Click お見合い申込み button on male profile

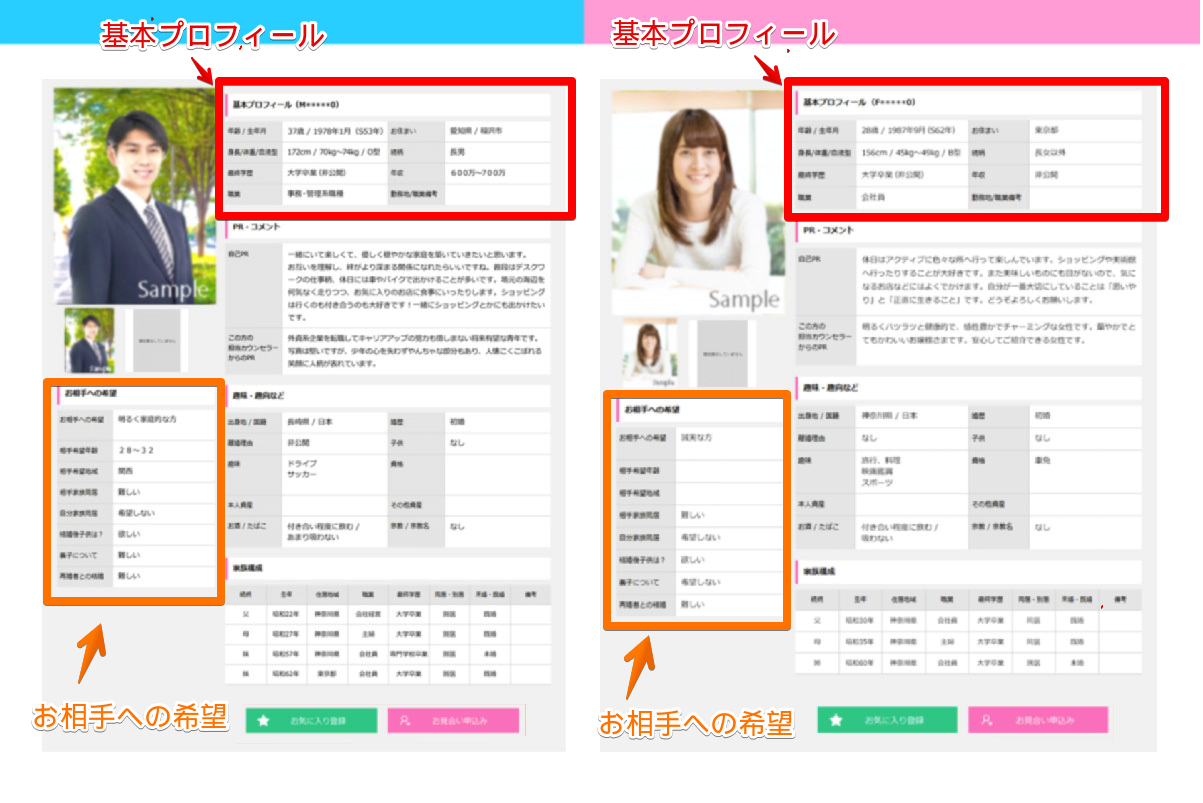(453, 721)
